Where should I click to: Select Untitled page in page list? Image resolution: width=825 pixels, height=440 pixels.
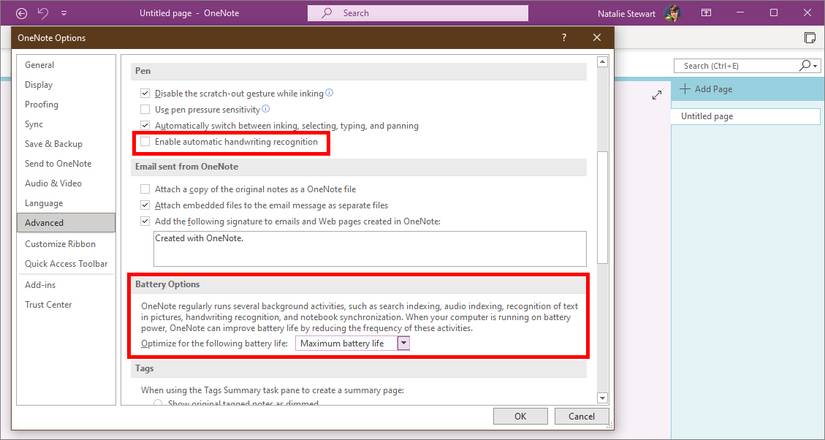[x=746, y=116]
